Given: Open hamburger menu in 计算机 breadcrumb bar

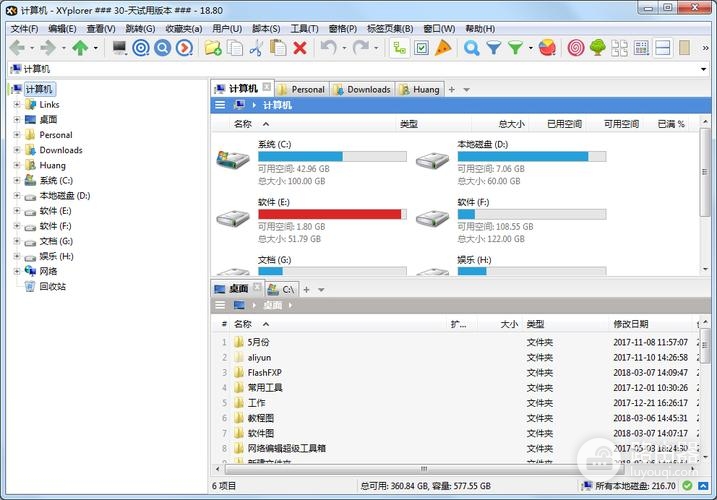Looking at the screenshot, I should coord(220,105).
